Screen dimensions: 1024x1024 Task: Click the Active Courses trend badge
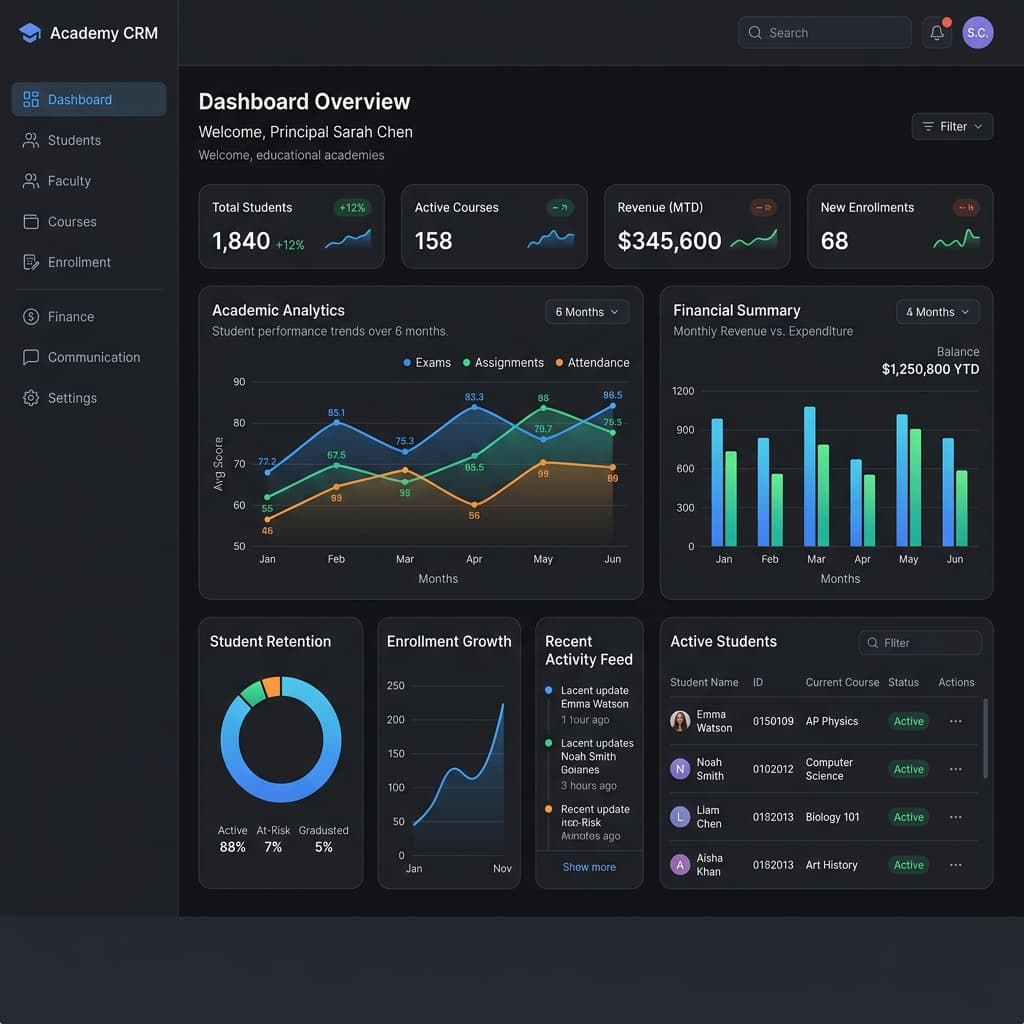point(560,208)
